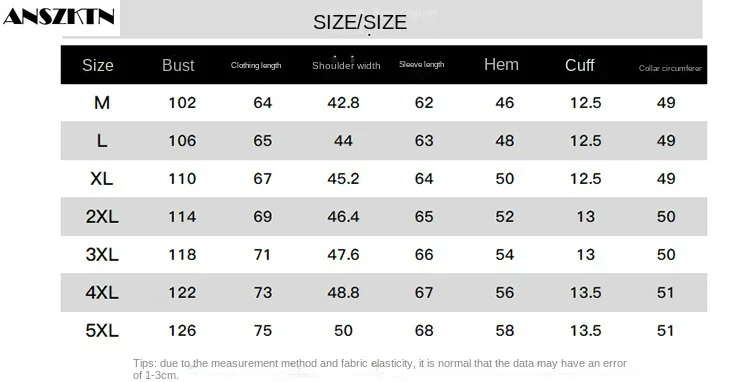Select the Bust column header
The height and width of the screenshot is (382, 750).
[x=178, y=65]
